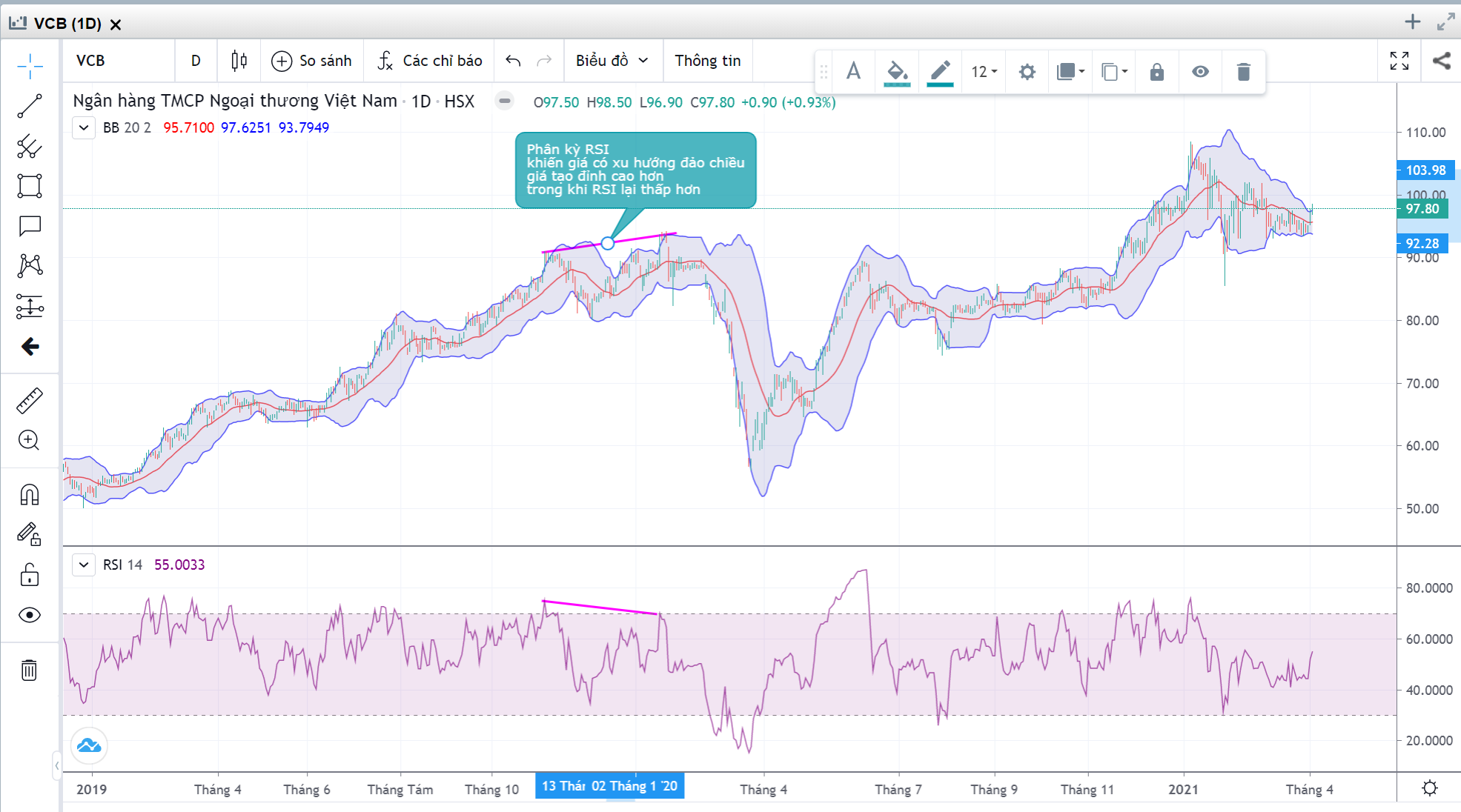Expand the chart panel with diagonal arrows
Image resolution: width=1461 pixels, height=812 pixels.
point(1445,22)
